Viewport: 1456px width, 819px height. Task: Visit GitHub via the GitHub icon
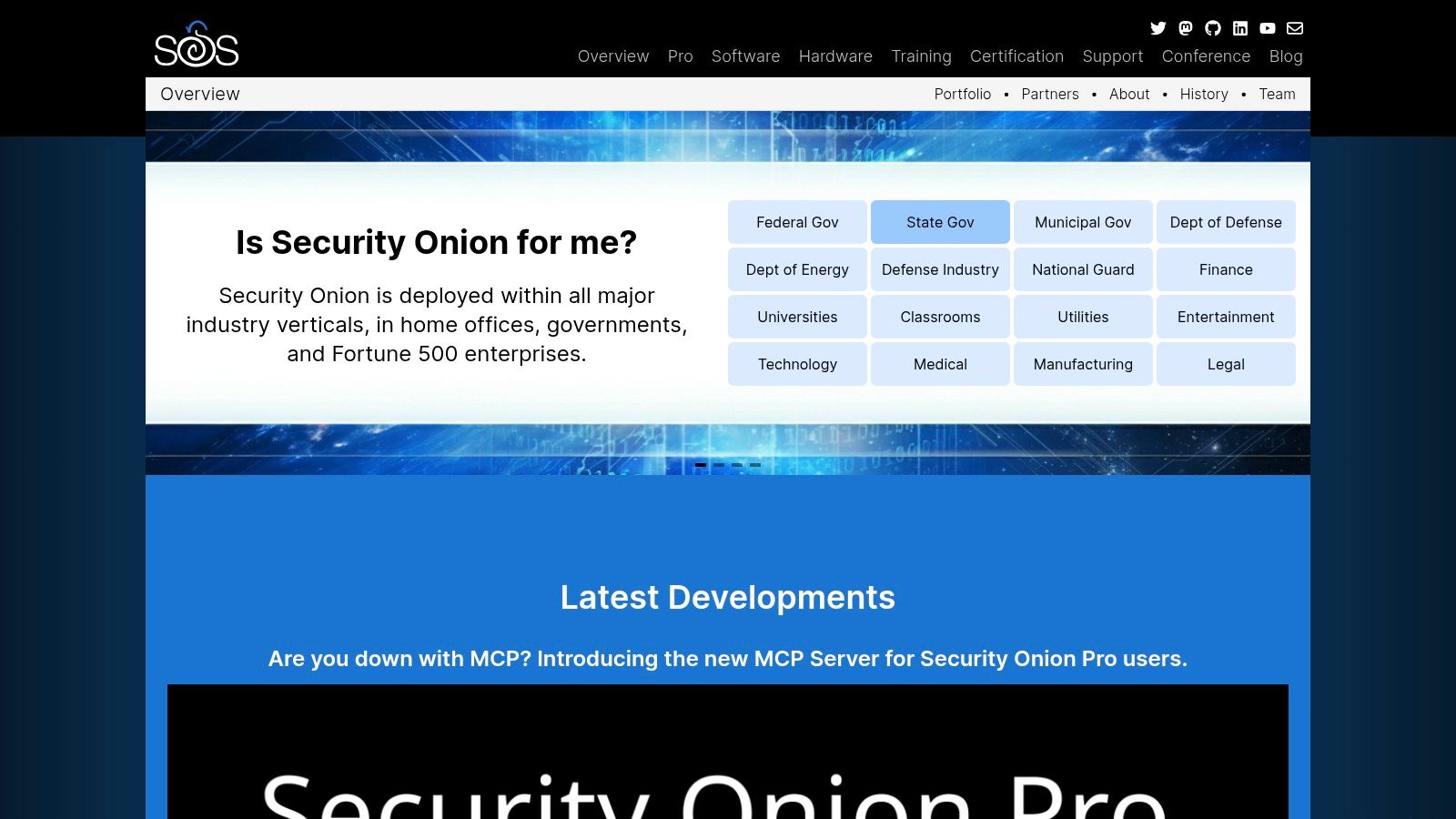[x=1212, y=28]
